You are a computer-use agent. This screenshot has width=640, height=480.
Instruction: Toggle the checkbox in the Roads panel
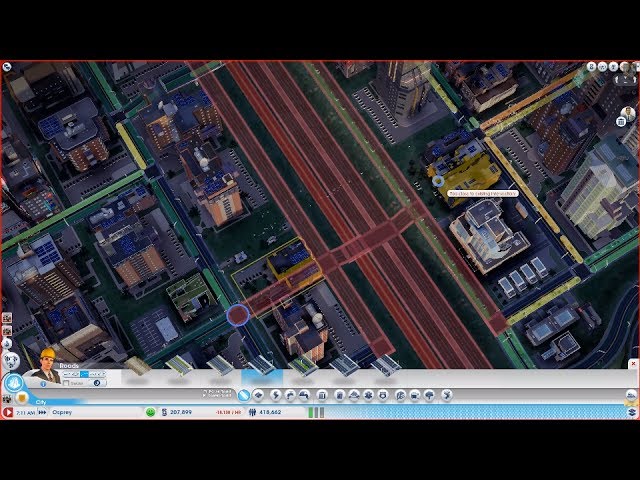coord(66,383)
